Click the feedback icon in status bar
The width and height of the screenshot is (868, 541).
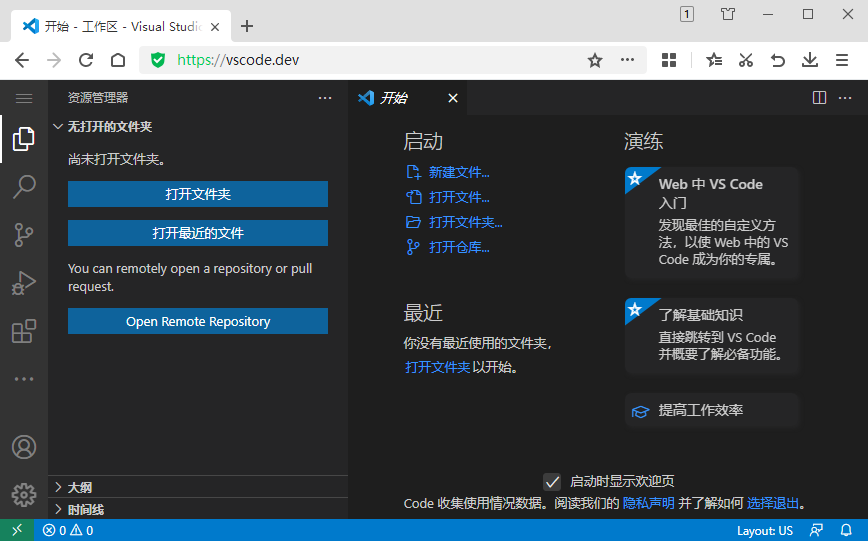817,530
